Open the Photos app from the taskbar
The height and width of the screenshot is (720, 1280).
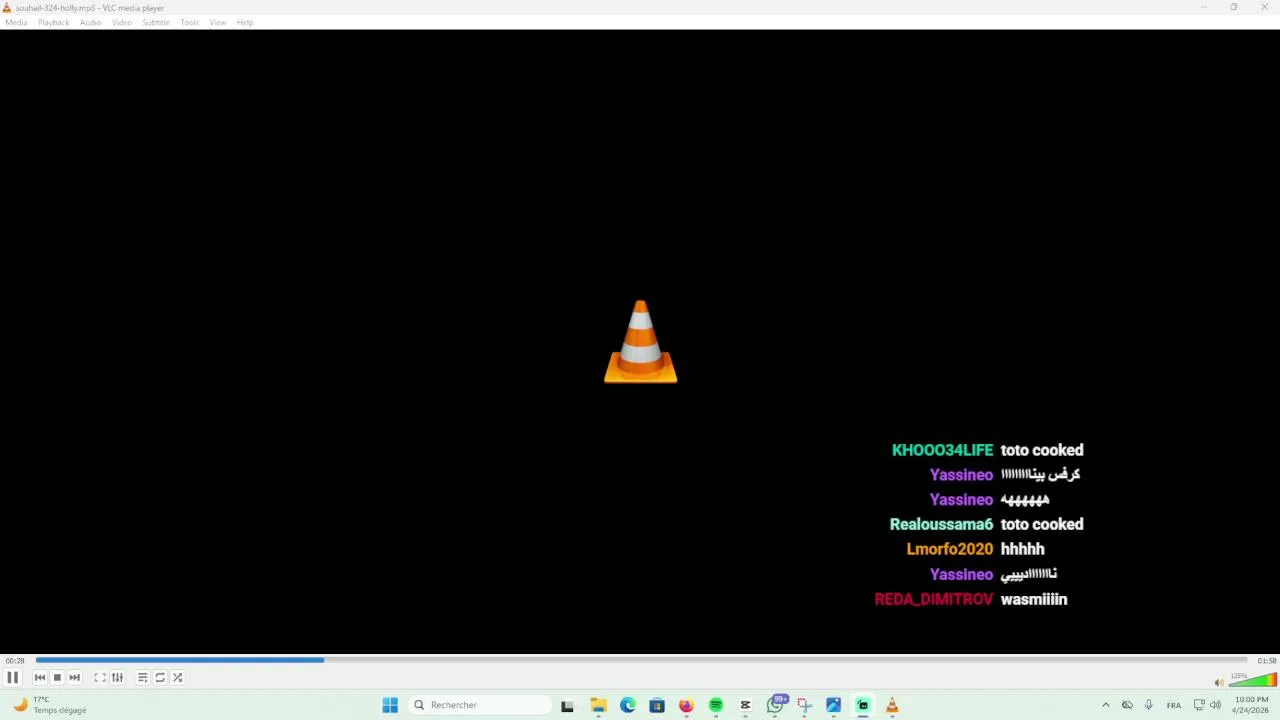833,705
